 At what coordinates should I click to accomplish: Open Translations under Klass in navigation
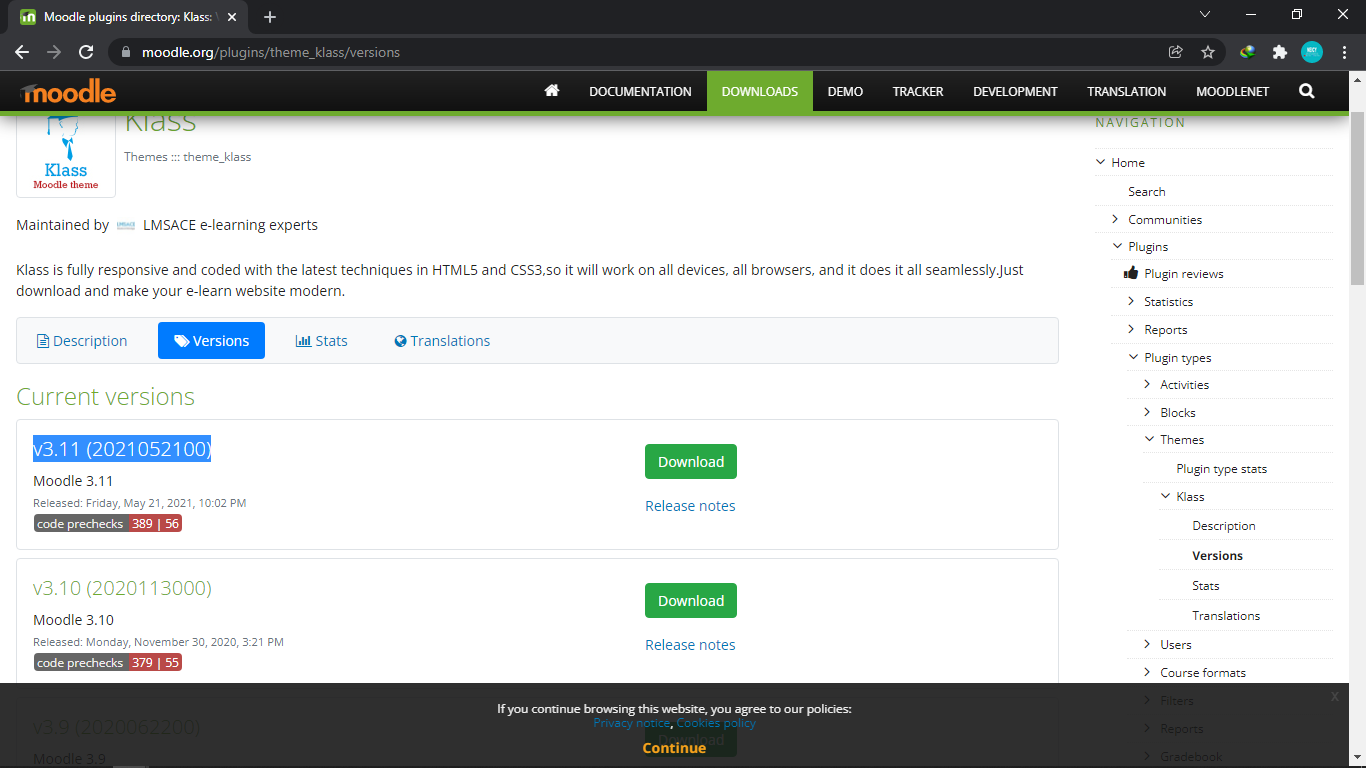[1226, 616]
